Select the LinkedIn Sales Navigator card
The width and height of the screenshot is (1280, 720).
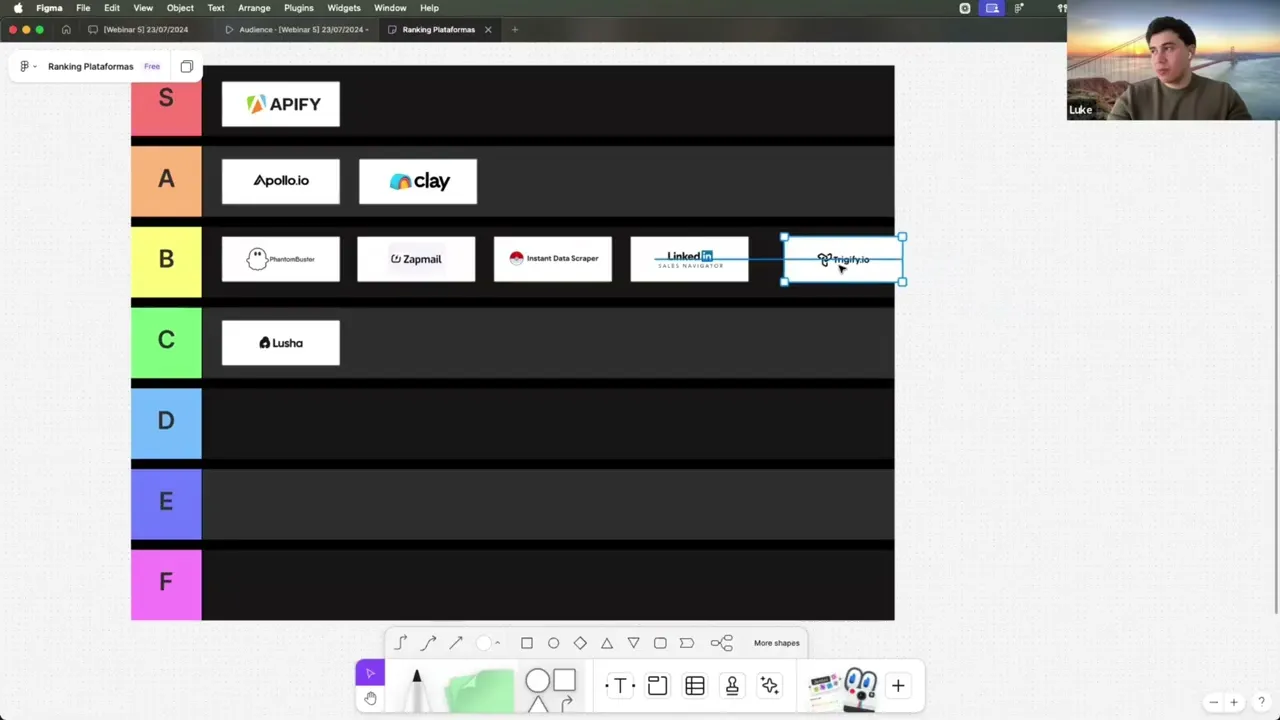point(689,259)
